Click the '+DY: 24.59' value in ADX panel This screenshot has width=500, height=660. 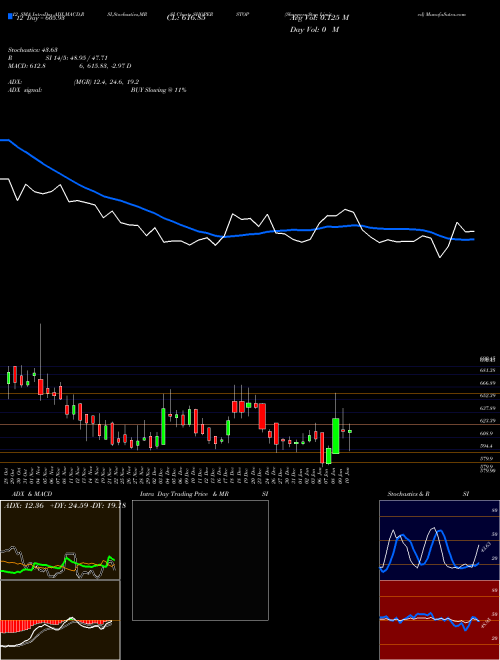pyautogui.click(x=69, y=505)
